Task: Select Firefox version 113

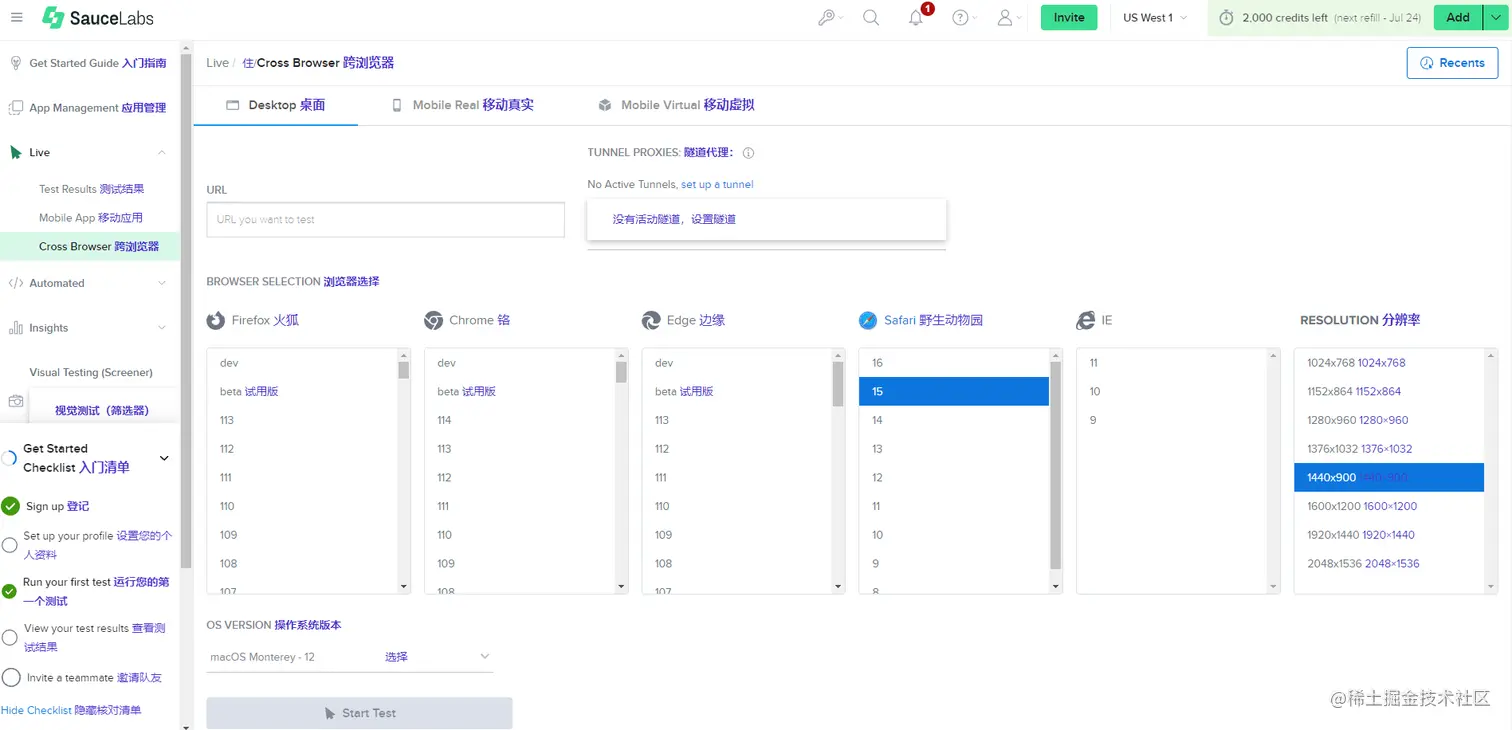Action: (x=302, y=420)
